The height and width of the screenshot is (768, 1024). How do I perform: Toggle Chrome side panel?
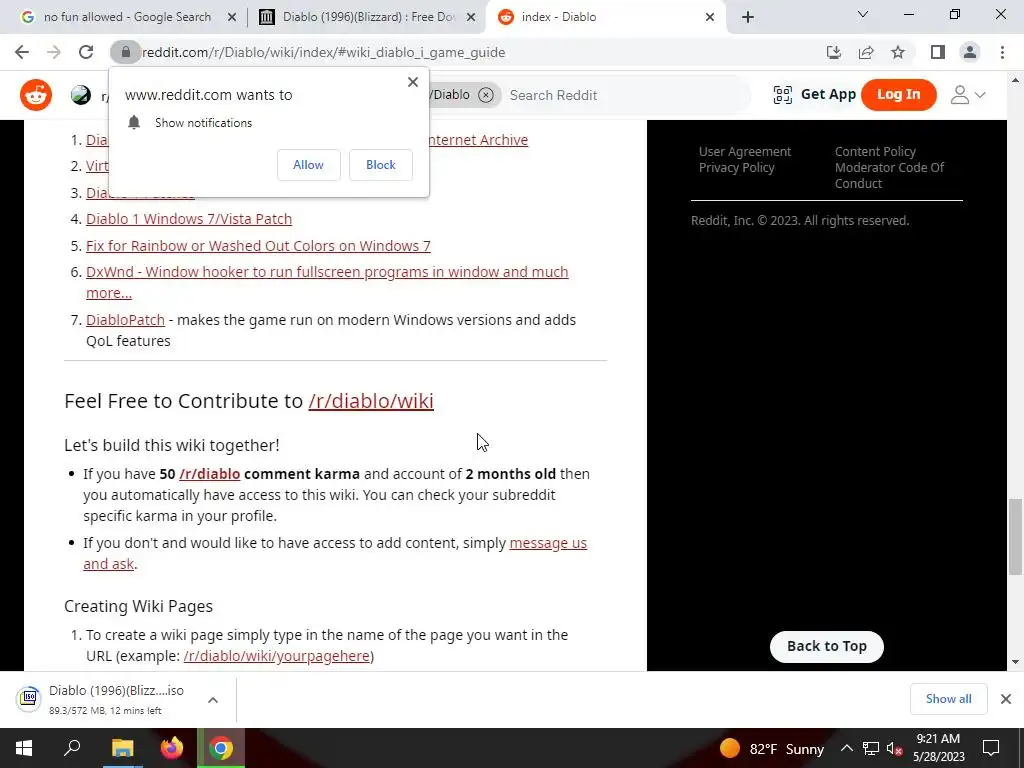(x=938, y=52)
